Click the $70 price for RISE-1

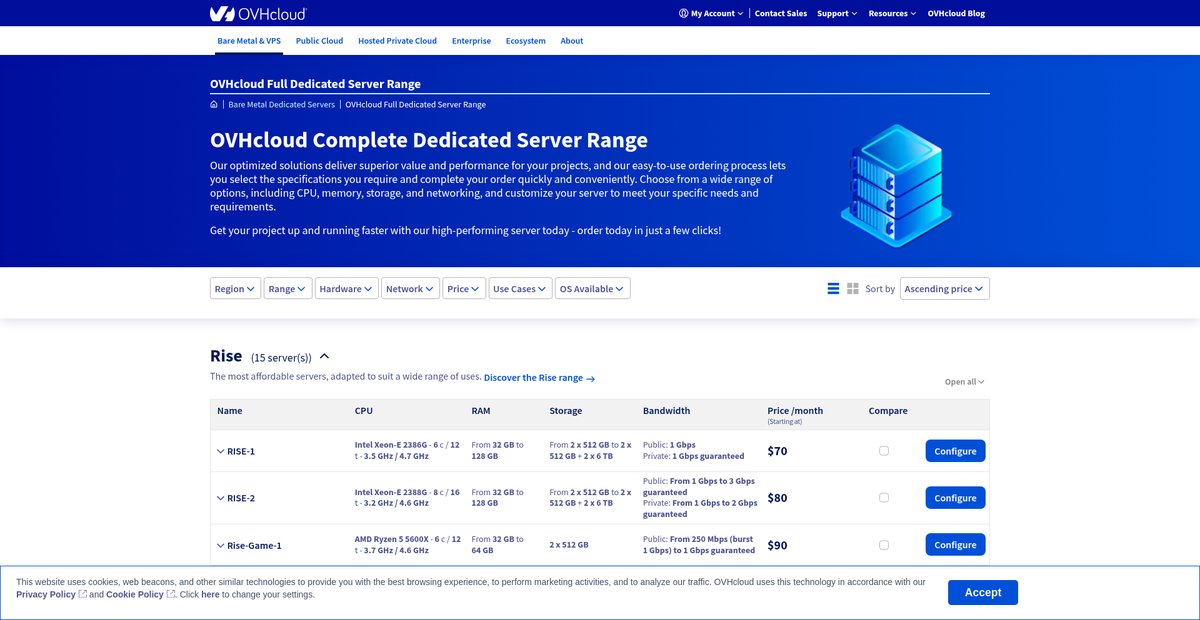(777, 451)
